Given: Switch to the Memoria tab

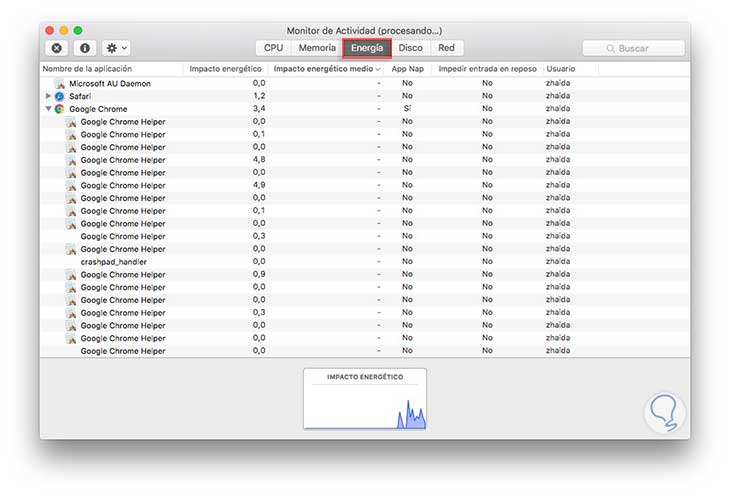Looking at the screenshot, I should (317, 48).
